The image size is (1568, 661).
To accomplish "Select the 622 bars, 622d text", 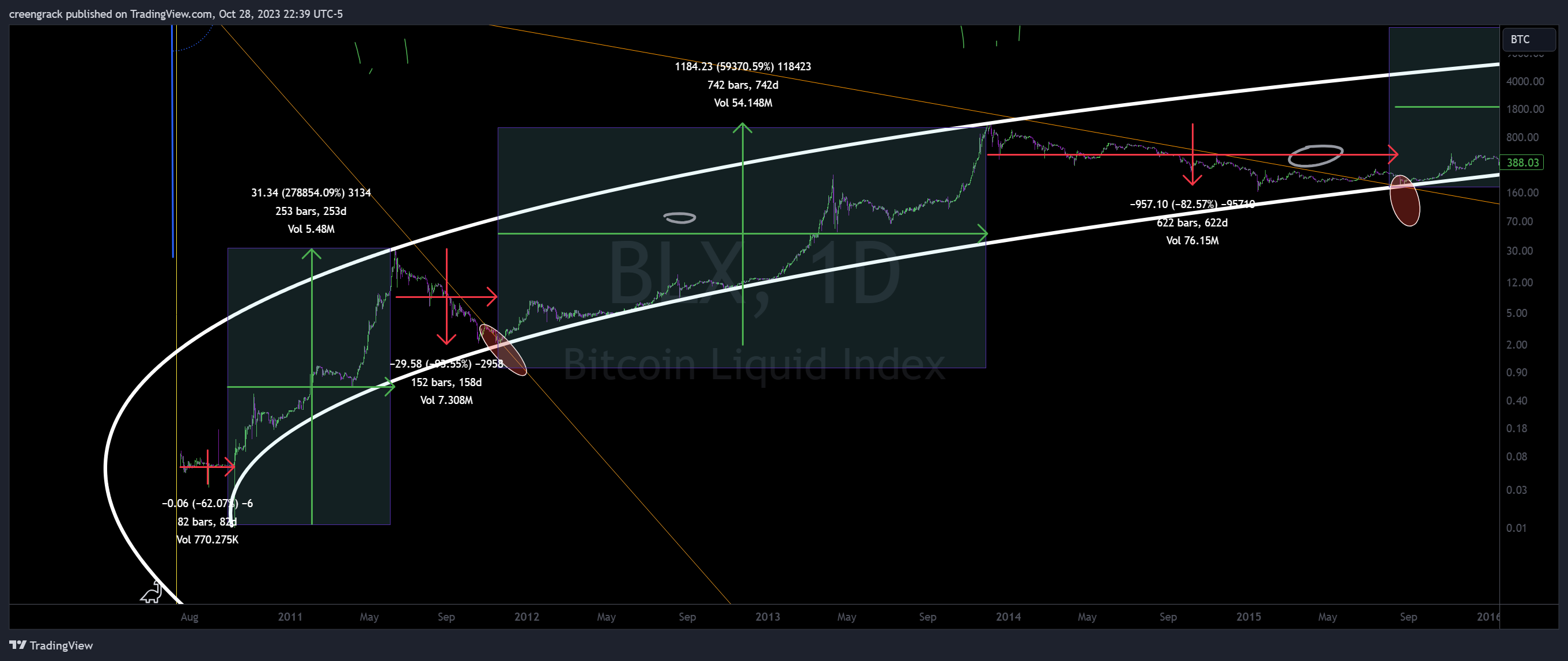I will (1192, 222).
